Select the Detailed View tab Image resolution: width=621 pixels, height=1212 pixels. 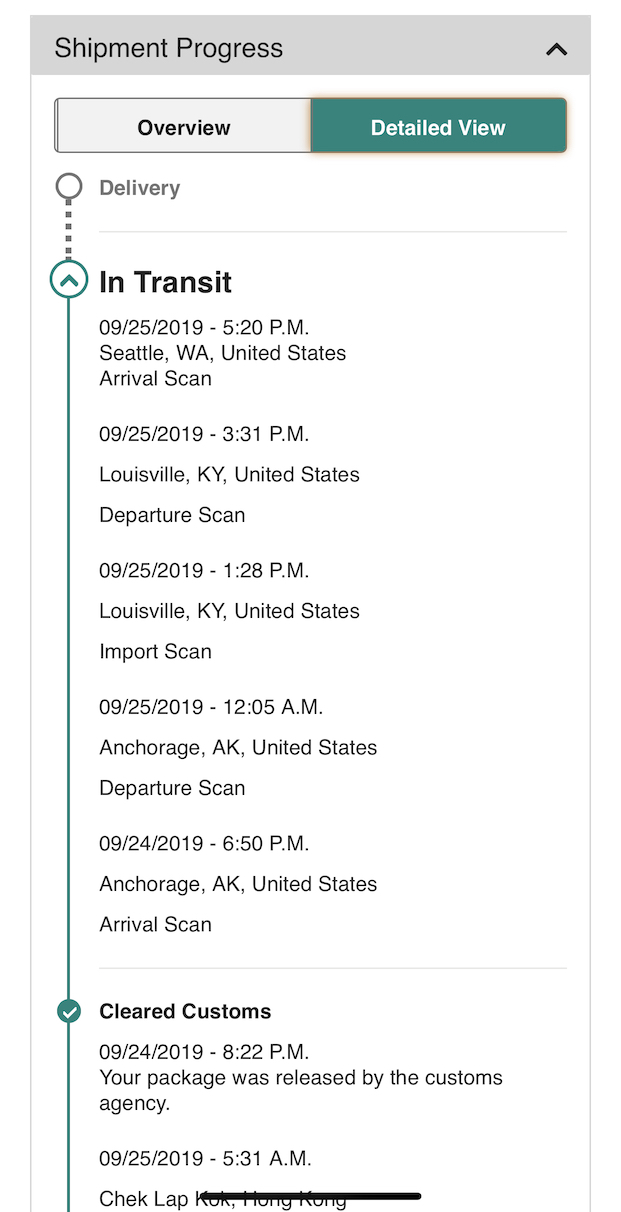tap(438, 127)
